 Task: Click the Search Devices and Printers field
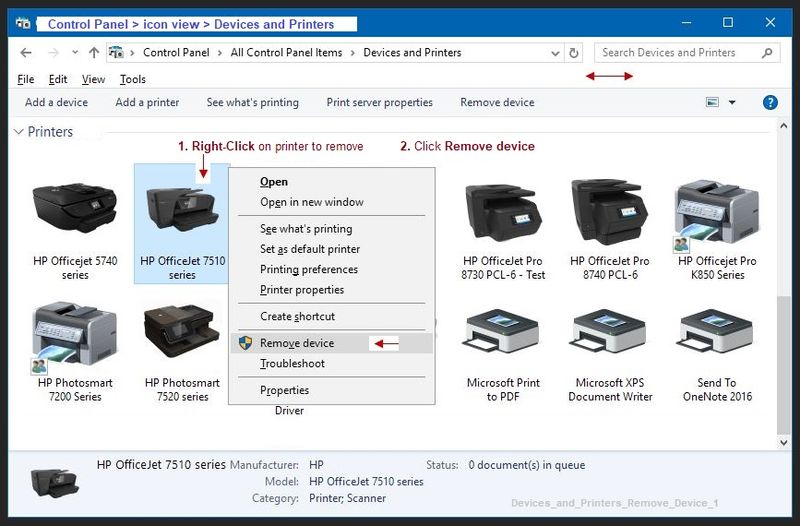point(687,53)
